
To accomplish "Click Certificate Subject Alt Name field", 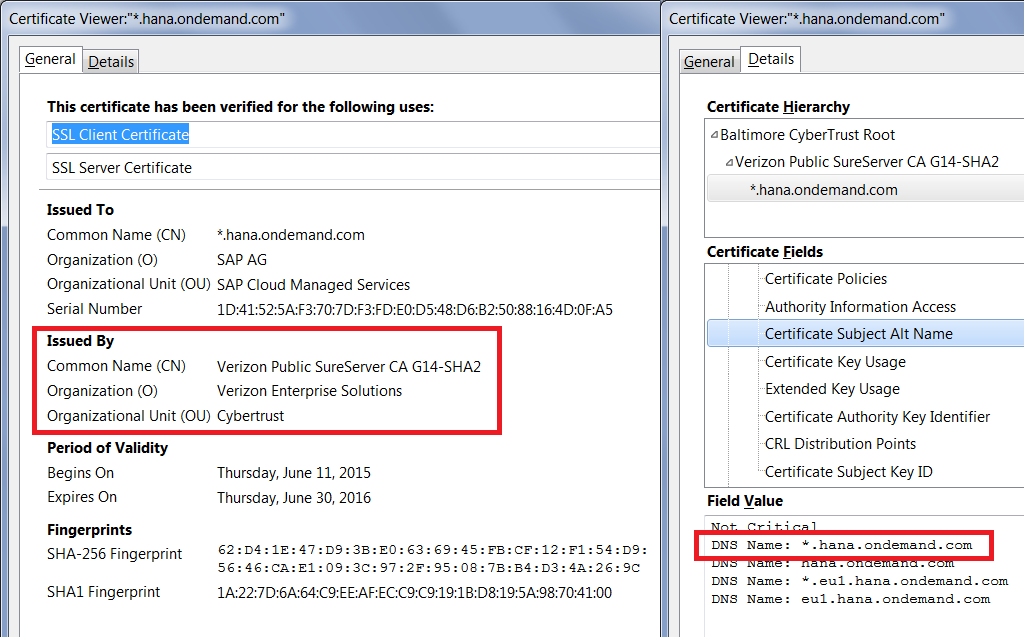I will (x=858, y=334).
